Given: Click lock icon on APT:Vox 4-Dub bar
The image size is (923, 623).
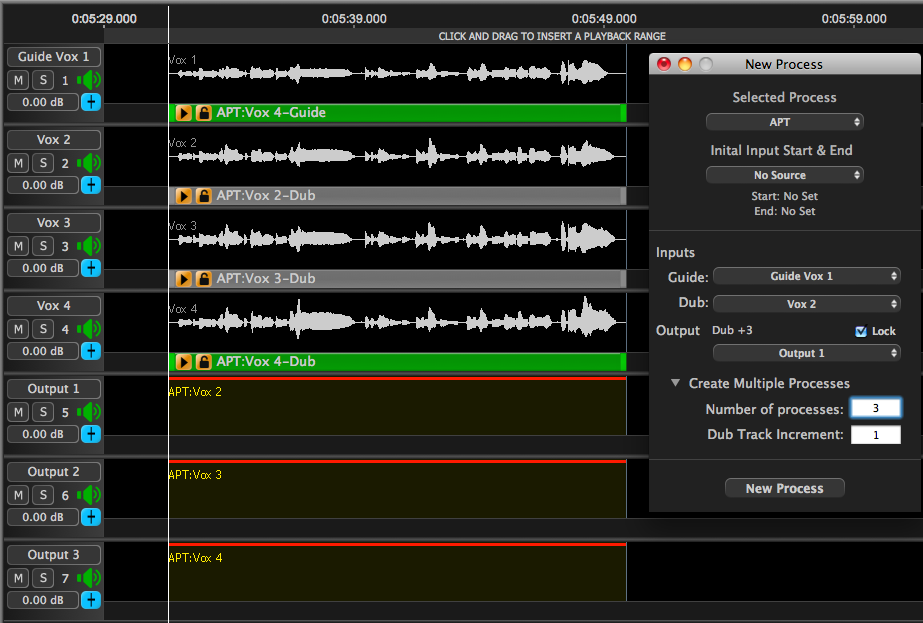Looking at the screenshot, I should [x=203, y=362].
